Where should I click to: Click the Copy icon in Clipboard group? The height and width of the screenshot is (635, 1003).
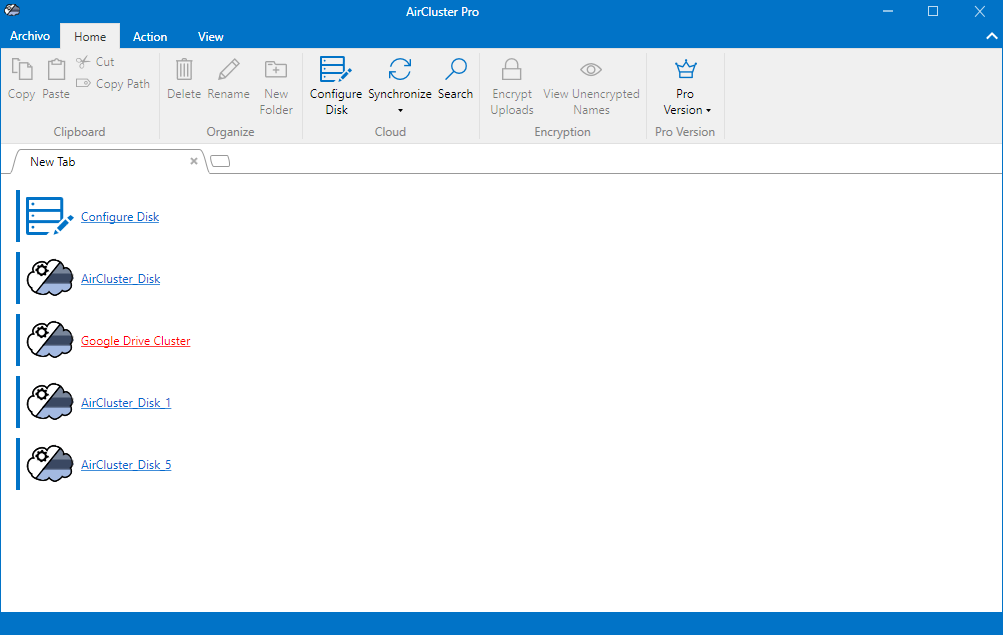[x=22, y=70]
